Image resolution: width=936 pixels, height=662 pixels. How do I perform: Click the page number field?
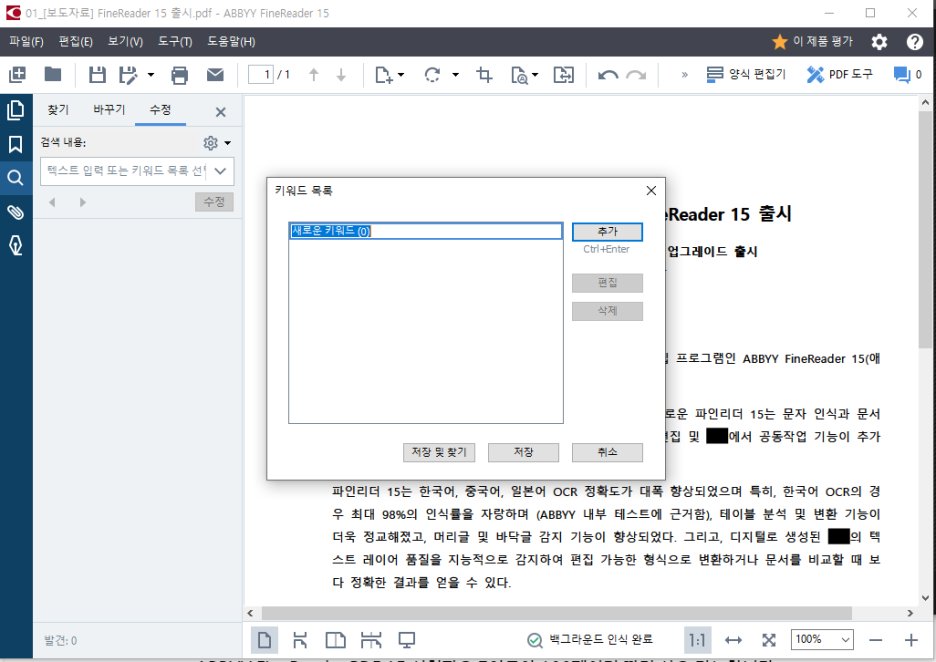click(261, 75)
